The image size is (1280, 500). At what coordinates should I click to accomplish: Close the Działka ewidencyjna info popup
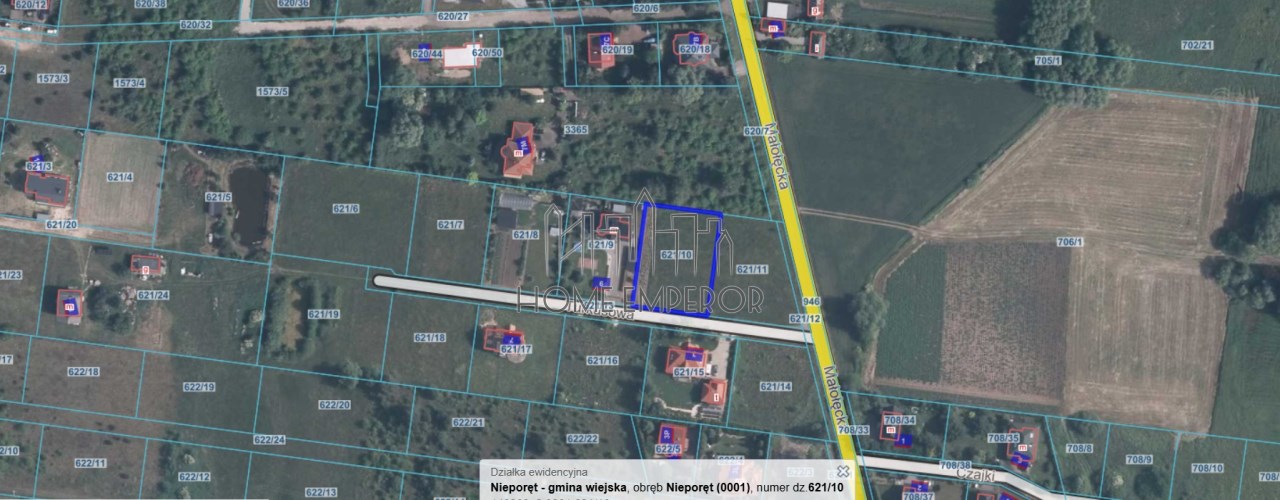click(x=843, y=471)
